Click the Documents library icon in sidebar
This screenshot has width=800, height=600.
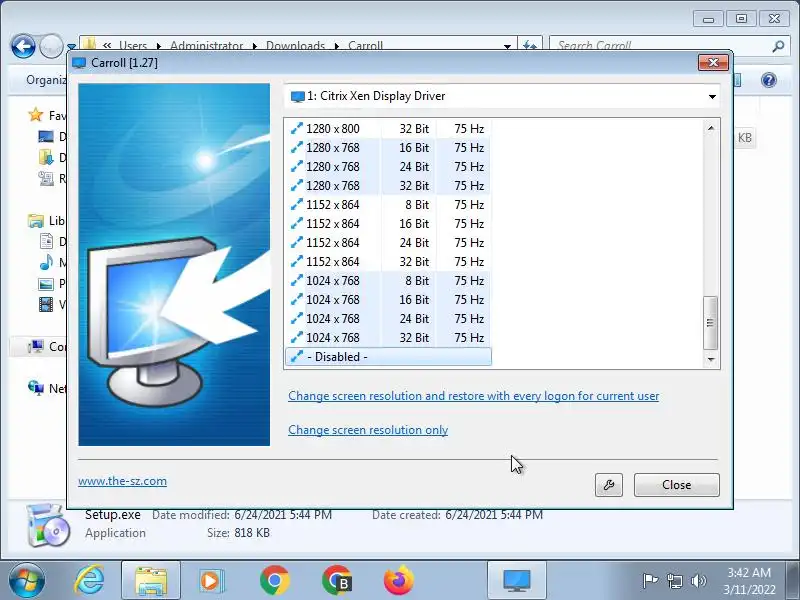[46, 241]
